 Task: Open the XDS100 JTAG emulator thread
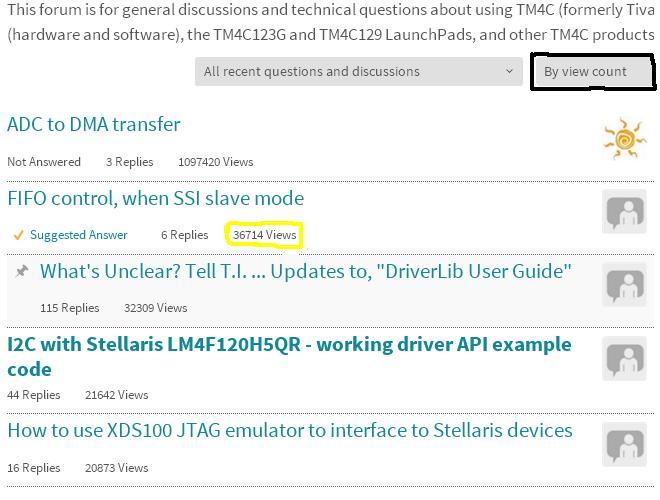click(290, 430)
